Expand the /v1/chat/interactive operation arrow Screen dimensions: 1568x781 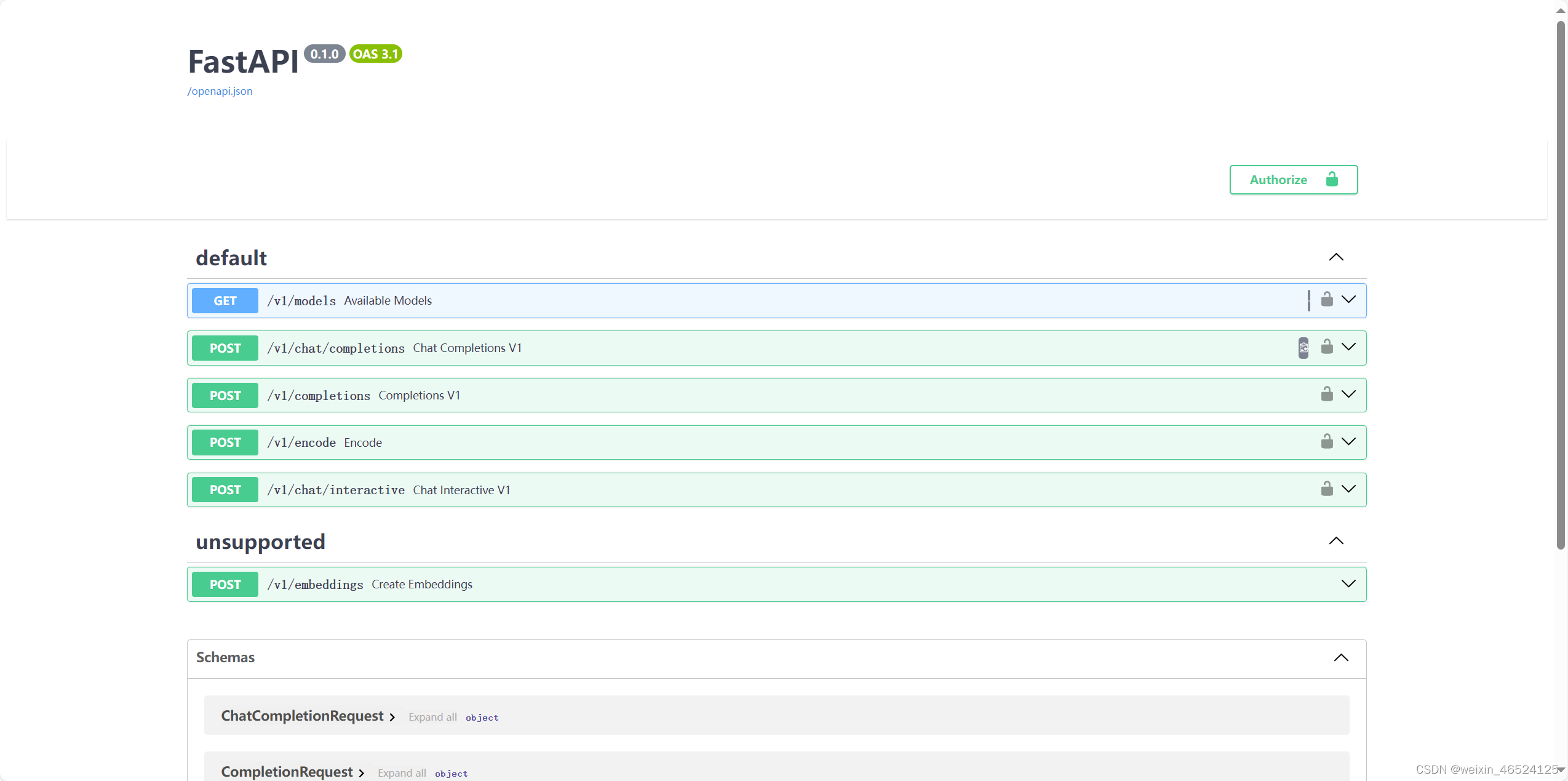tap(1348, 489)
